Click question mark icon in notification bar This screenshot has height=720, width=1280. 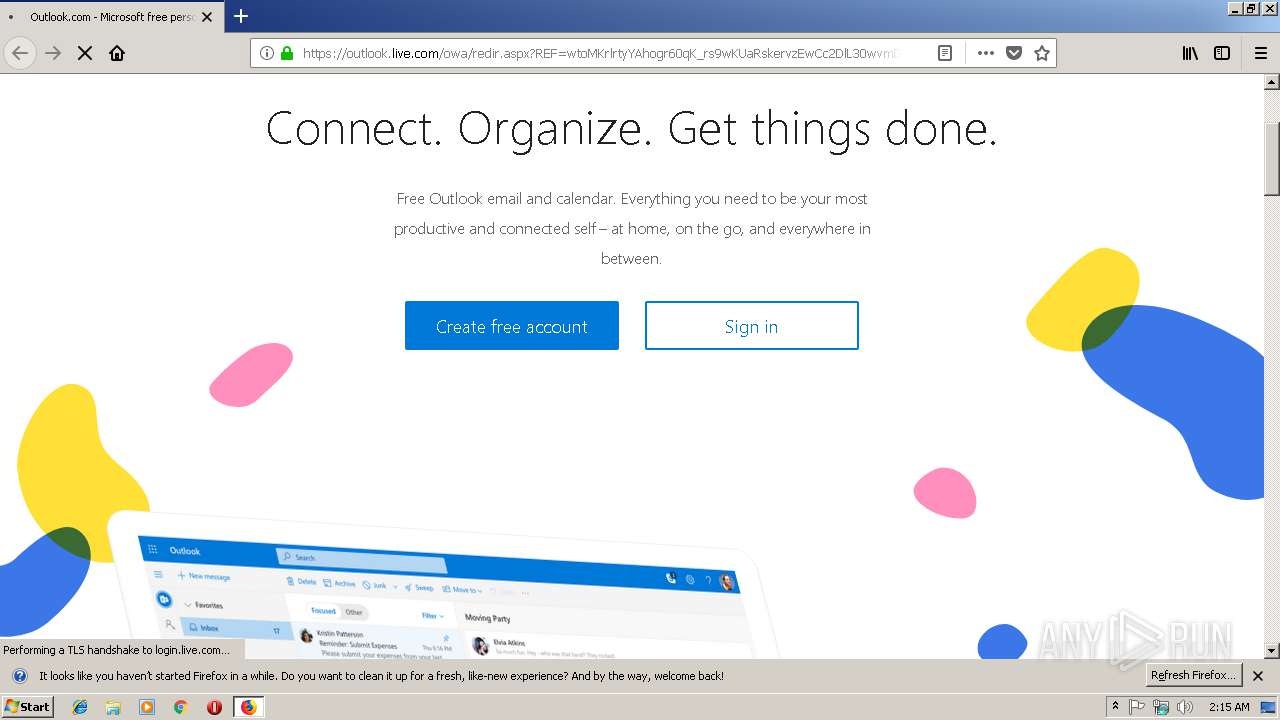(19, 676)
